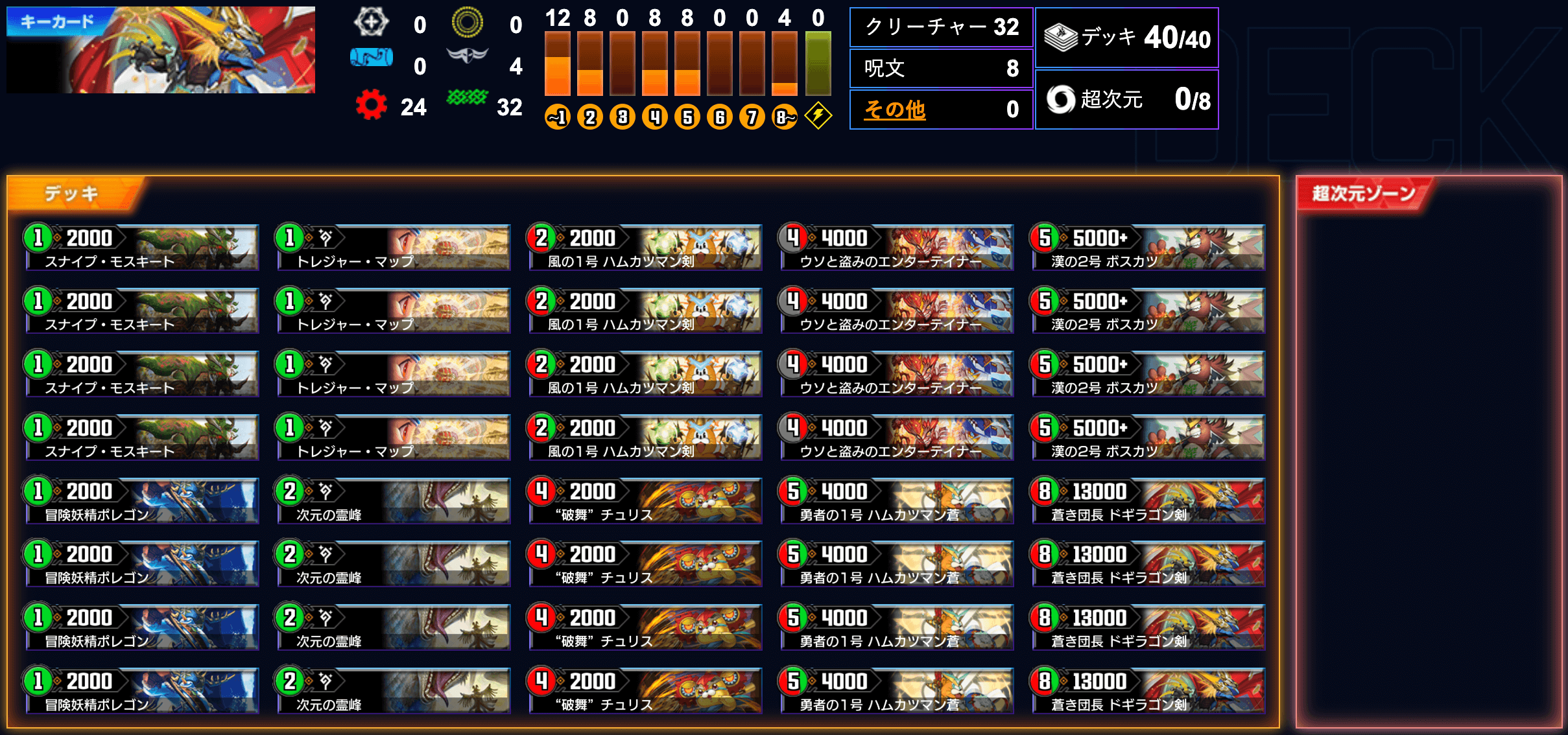Click the darkness civilization mask icon
1568x735 pixels.
pyautogui.click(x=468, y=56)
